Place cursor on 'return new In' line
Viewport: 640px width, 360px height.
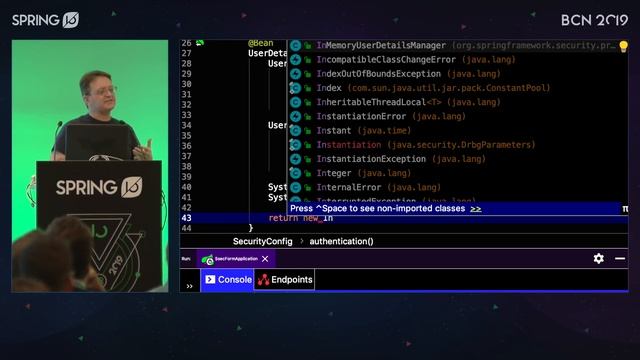pos(404,218)
